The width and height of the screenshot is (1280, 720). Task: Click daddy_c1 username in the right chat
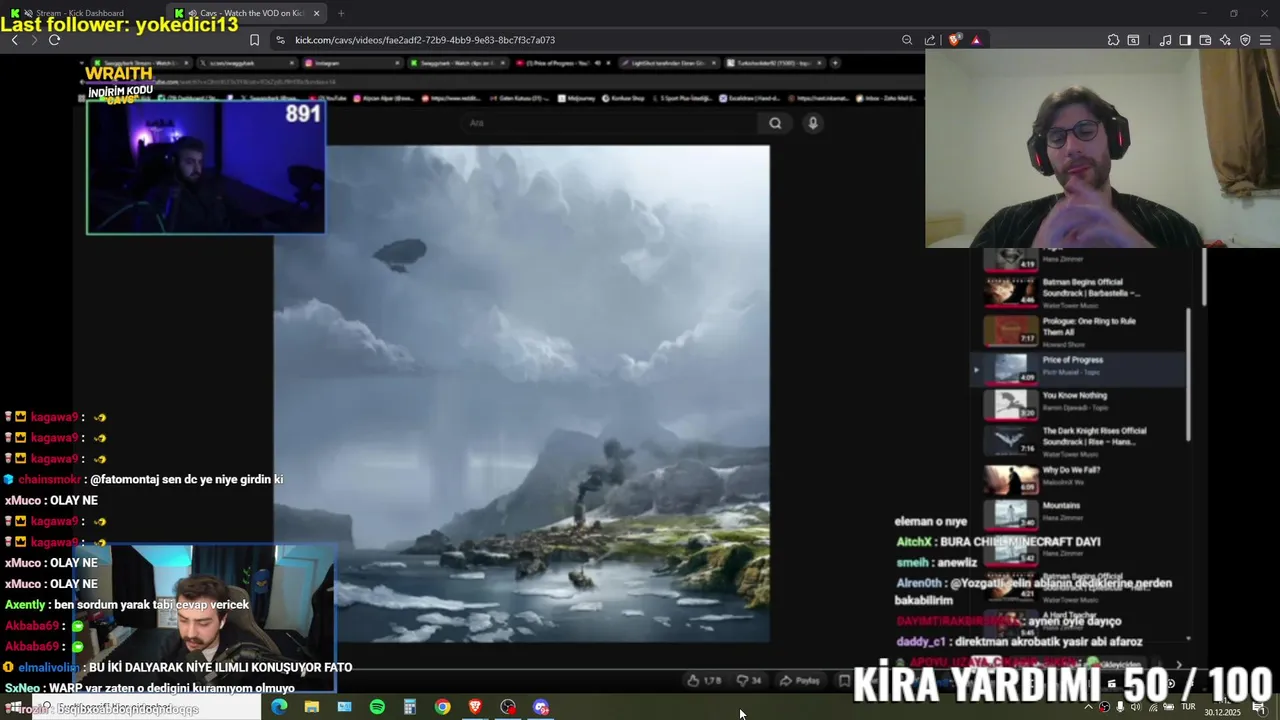(x=921, y=641)
